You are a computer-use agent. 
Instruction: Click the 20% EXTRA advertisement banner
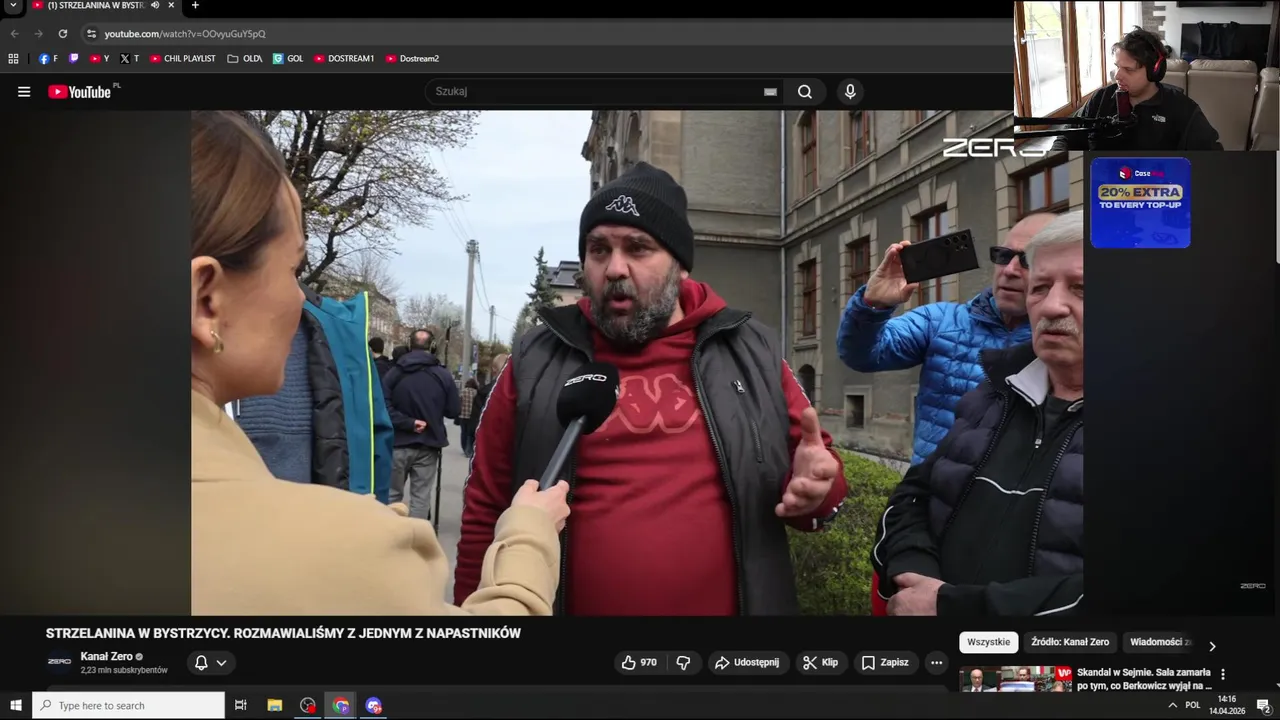click(1140, 203)
